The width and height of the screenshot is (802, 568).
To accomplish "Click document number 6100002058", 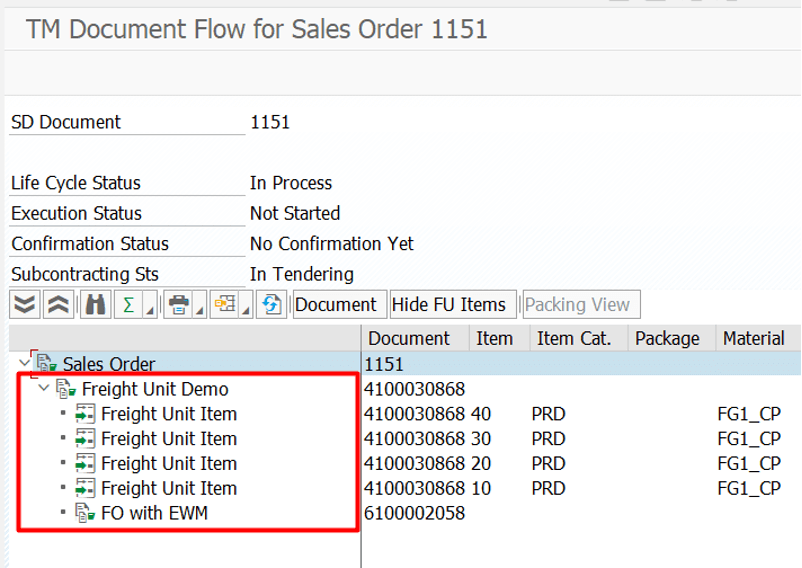I will coord(414,513).
